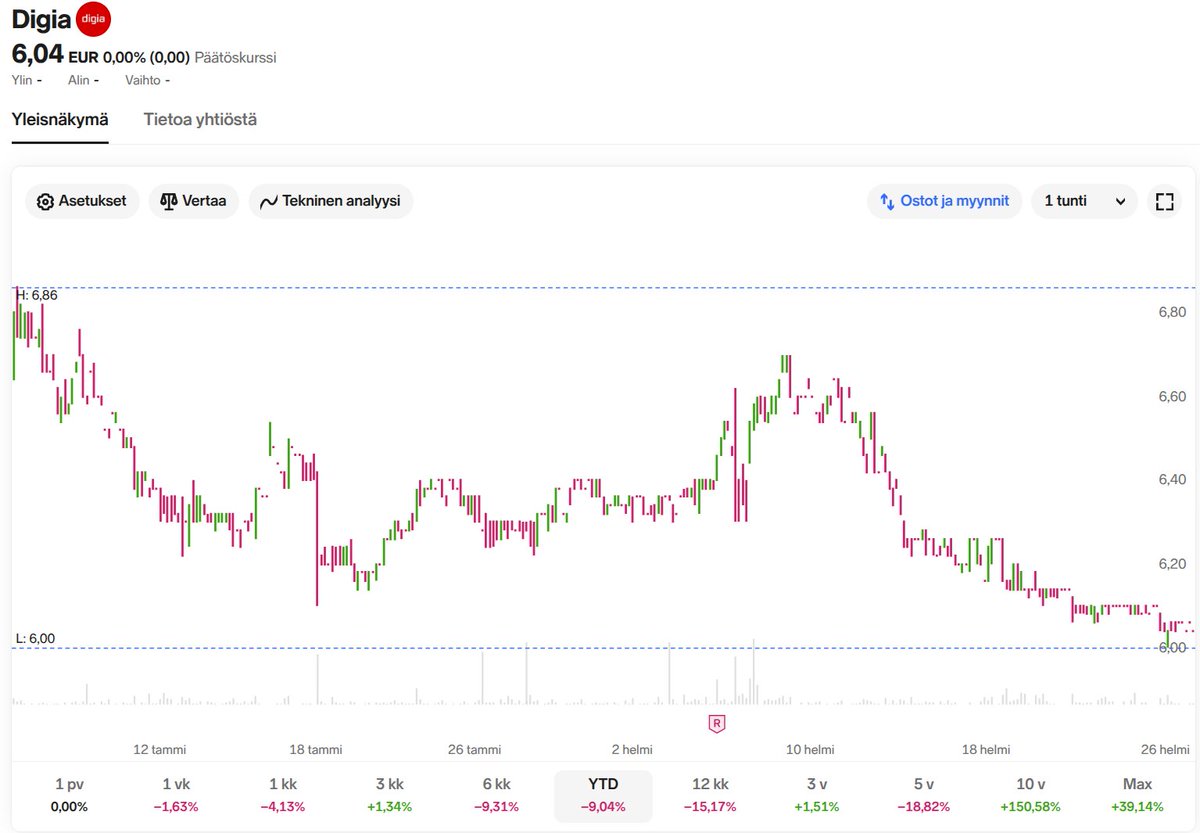Select the 5 v period
The width and height of the screenshot is (1200, 833).
925,795
